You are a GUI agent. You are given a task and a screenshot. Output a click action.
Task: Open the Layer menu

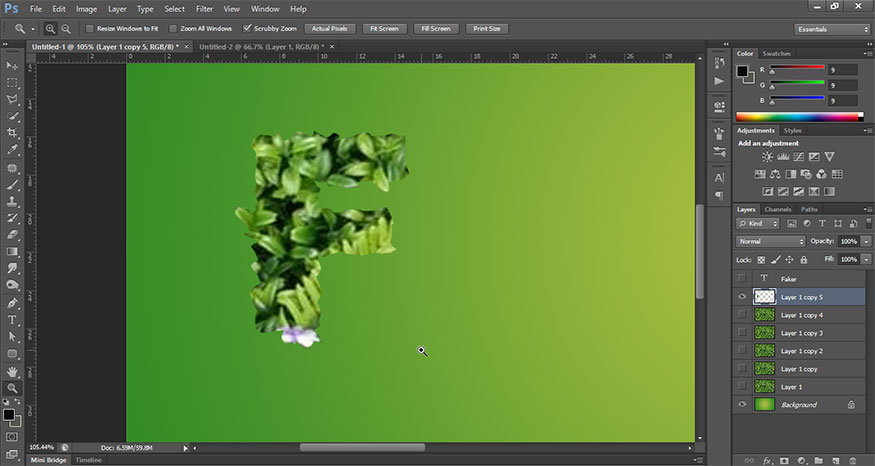pyautogui.click(x=117, y=9)
